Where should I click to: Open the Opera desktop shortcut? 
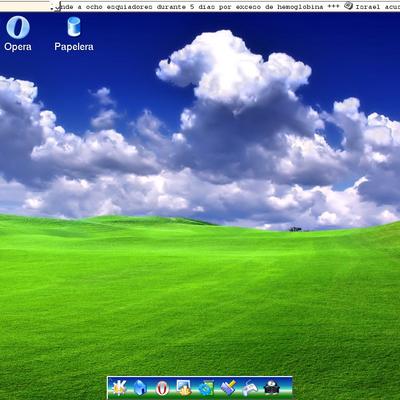tap(18, 34)
